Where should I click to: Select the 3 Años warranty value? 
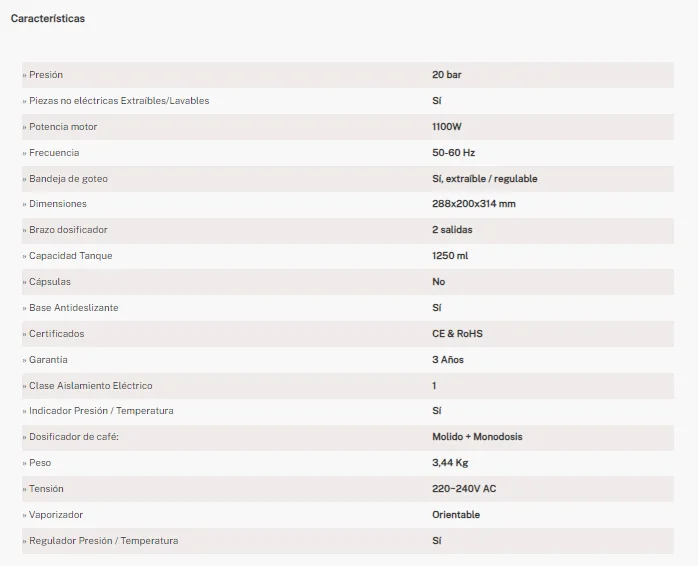point(448,360)
